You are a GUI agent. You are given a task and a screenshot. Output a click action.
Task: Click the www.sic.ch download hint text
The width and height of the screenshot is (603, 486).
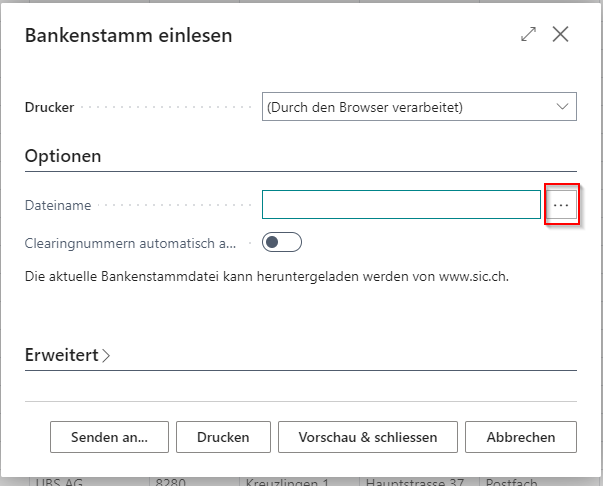pos(266,275)
